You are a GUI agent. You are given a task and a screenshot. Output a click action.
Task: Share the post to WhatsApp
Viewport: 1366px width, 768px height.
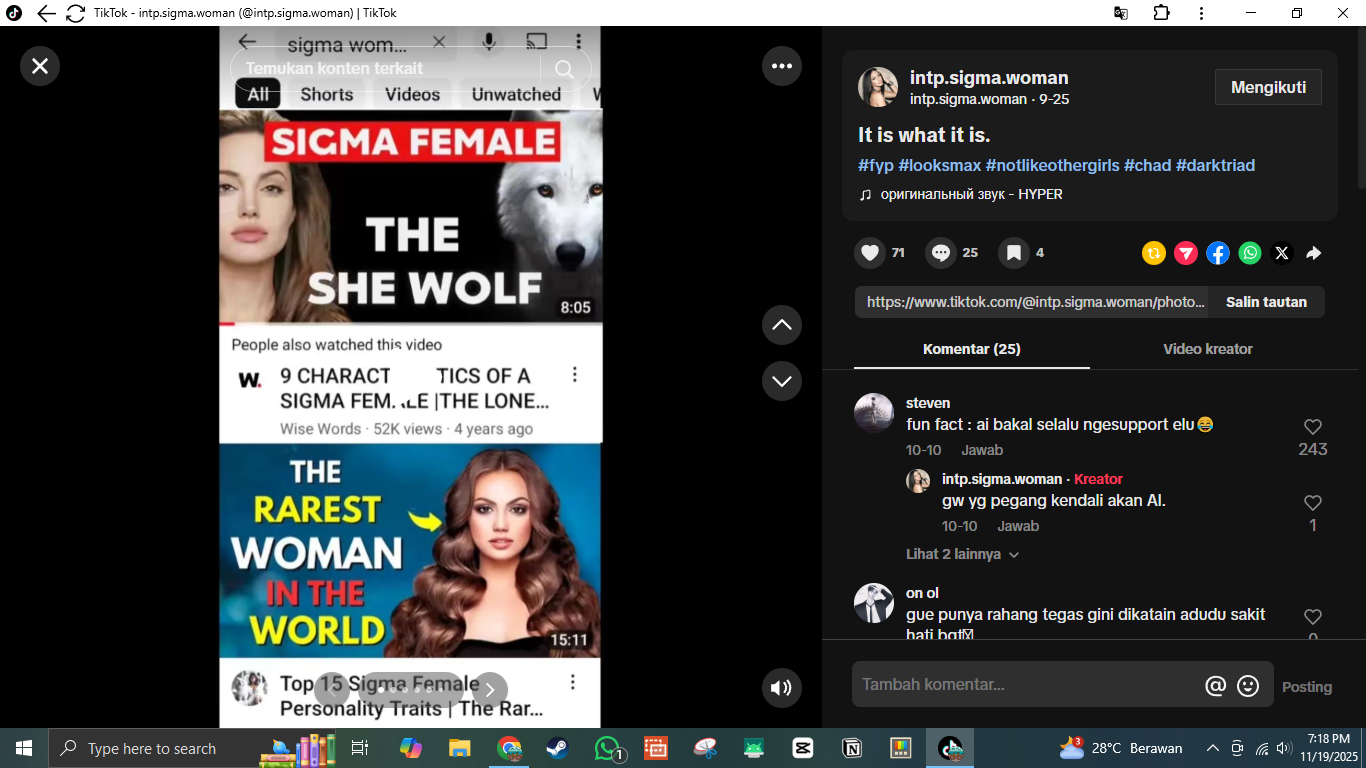click(1250, 253)
